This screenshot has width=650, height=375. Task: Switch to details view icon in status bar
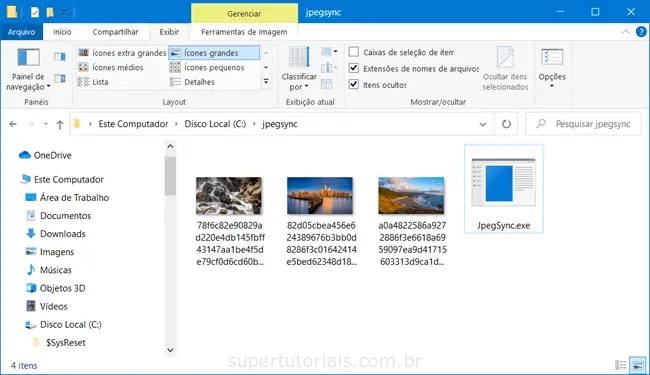pyautogui.click(x=621, y=365)
